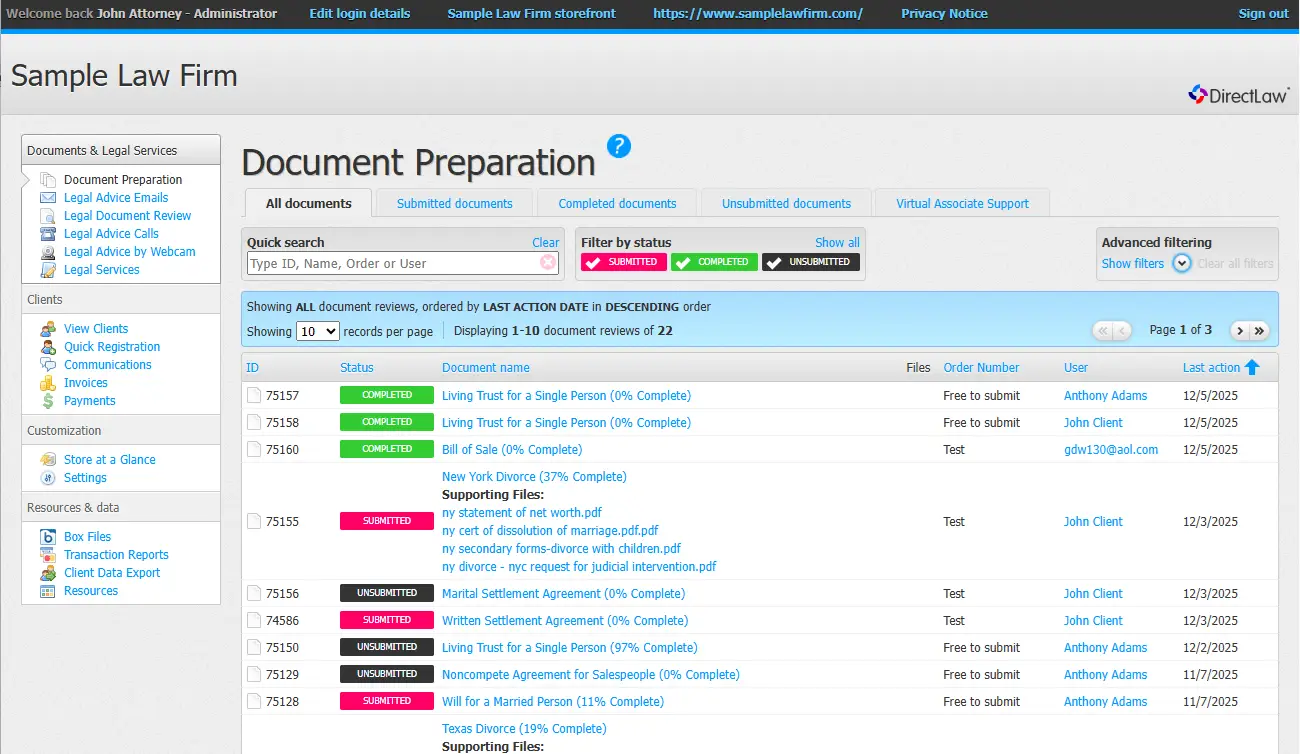1300x754 pixels.
Task: Toggle the SUBMITTED status filter
Action: (622, 261)
